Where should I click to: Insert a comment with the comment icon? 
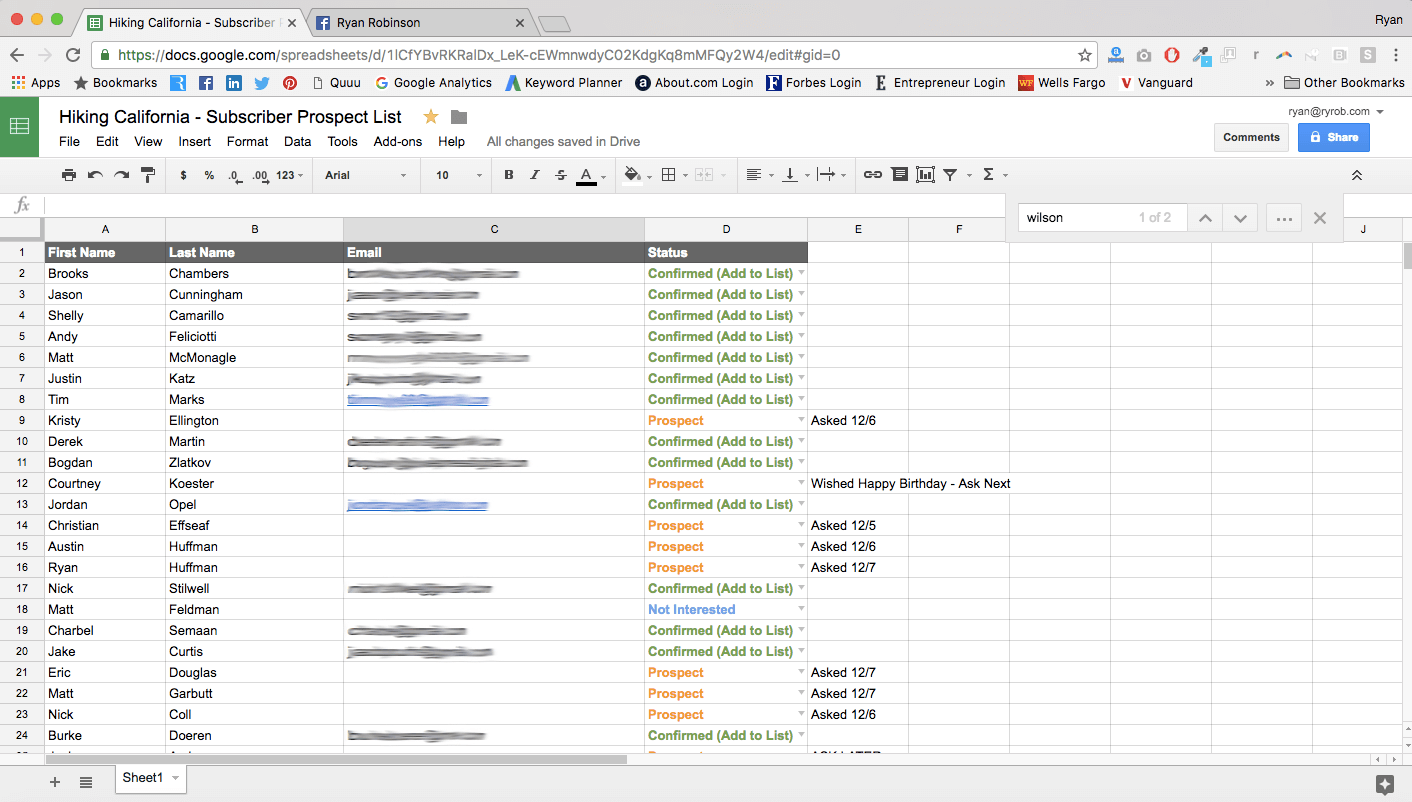tap(900, 174)
